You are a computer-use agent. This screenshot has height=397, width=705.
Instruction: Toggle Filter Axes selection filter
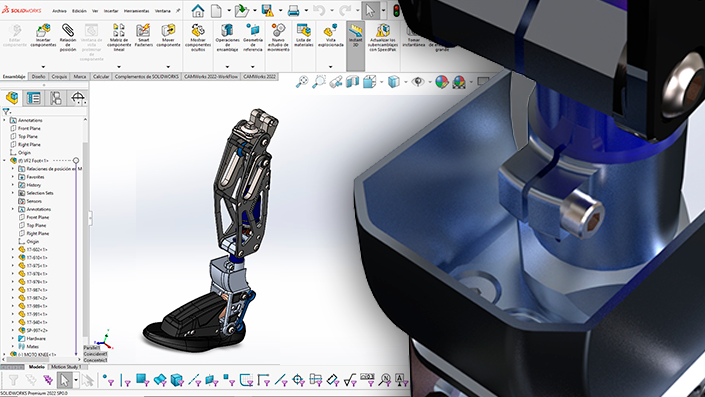(194, 380)
